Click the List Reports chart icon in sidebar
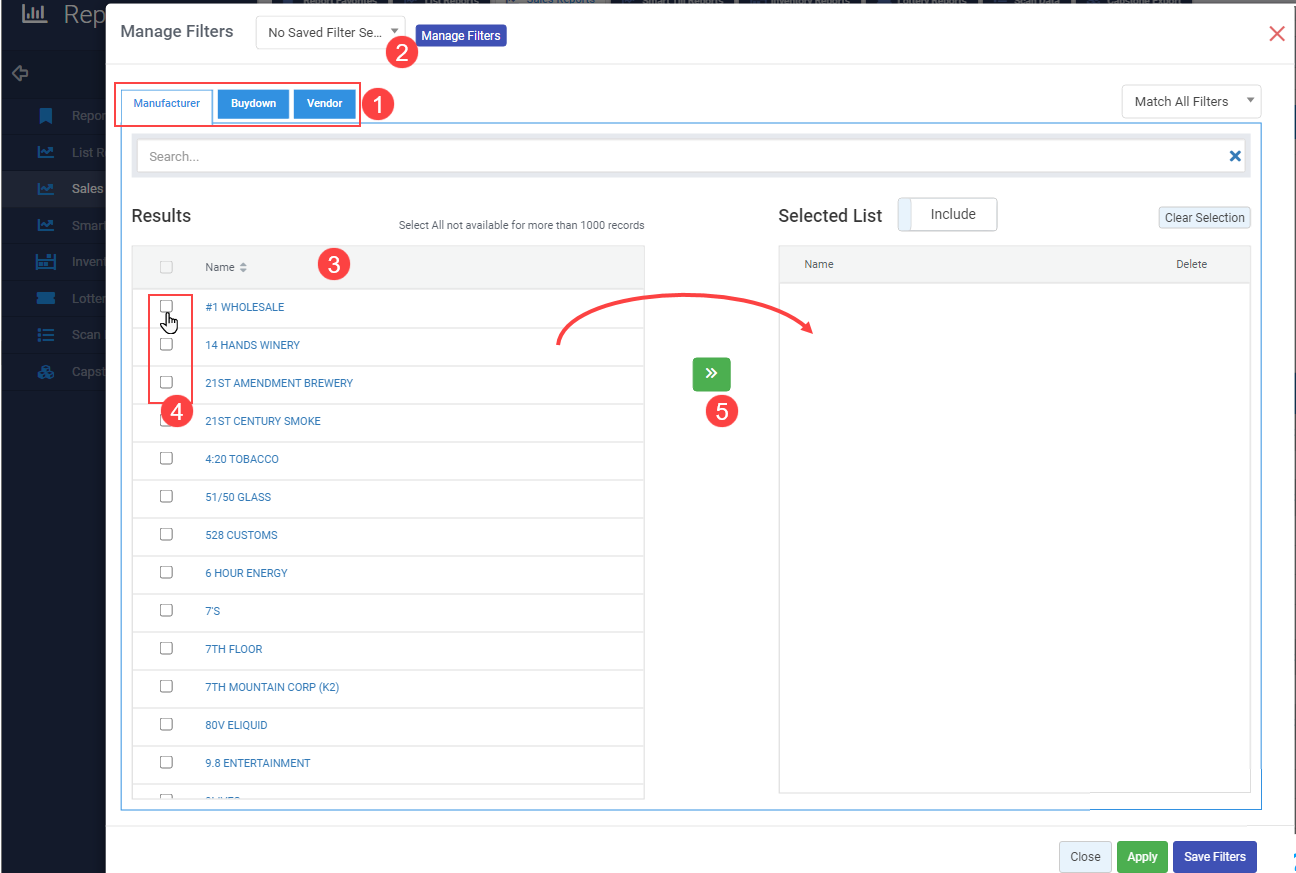 click(x=46, y=152)
